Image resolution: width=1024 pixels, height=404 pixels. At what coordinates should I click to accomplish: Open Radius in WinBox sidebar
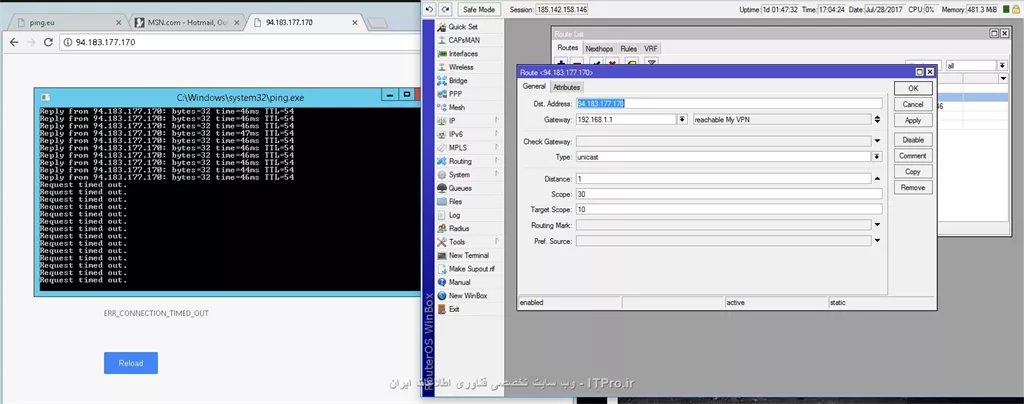pyautogui.click(x=458, y=228)
